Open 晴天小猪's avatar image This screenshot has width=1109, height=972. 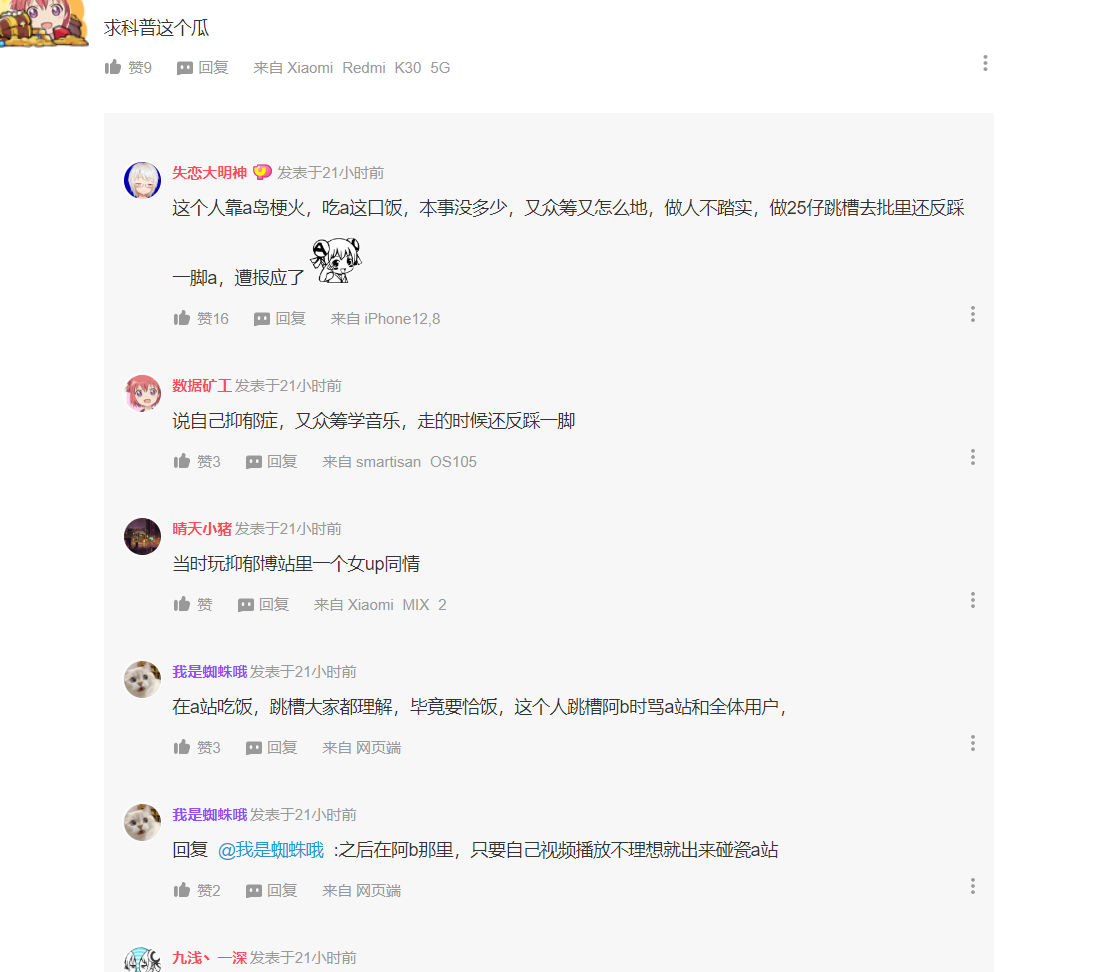pos(142,536)
